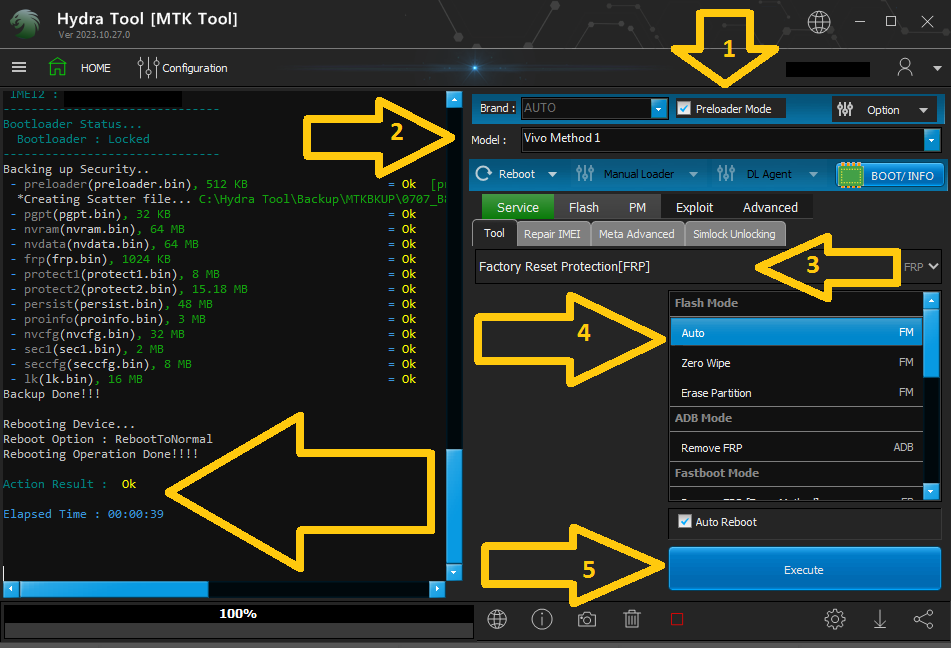Image resolution: width=951 pixels, height=648 pixels.
Task: Open the Repair IMEI sub-tab
Action: [552, 234]
